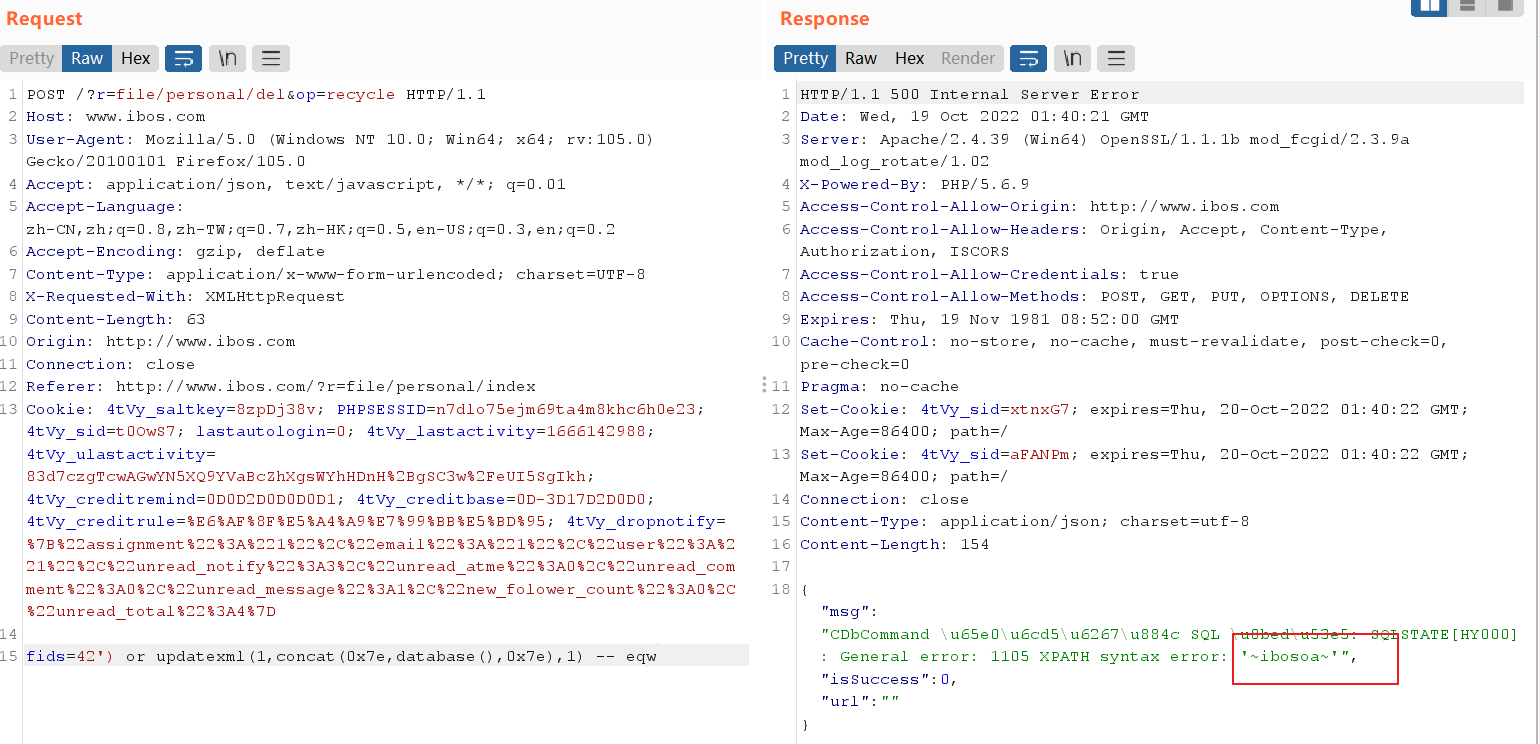Image resolution: width=1540 pixels, height=744 pixels.
Task: Click 'X-Powered-By: PHP/5.6.9' header
Action: [x=914, y=185]
